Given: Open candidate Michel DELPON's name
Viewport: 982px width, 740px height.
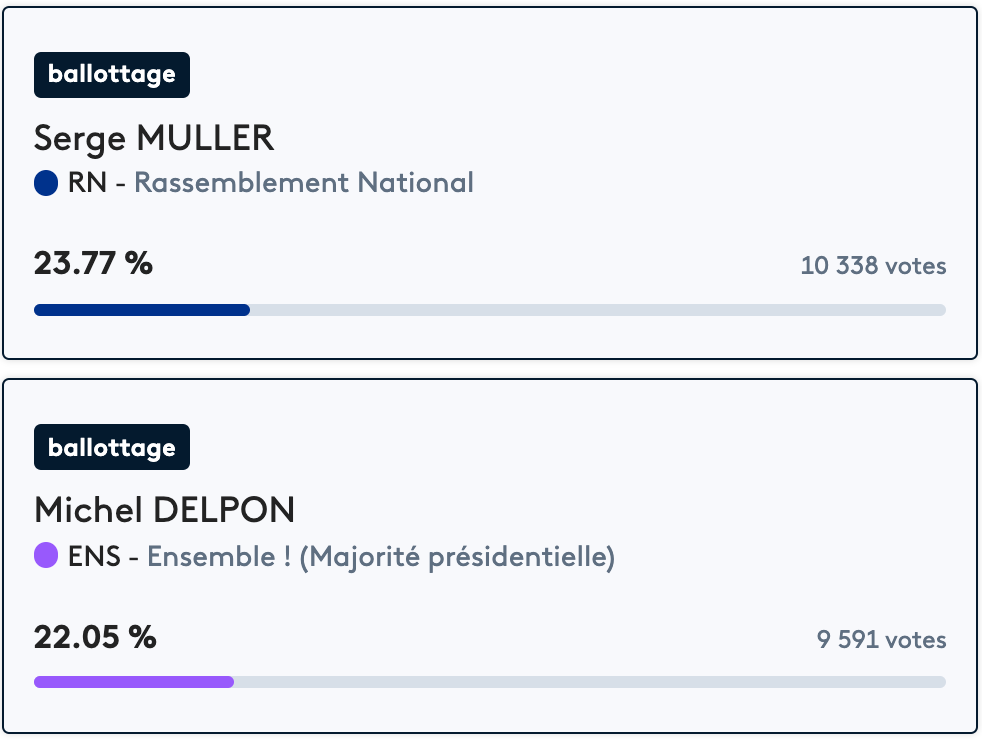Looking at the screenshot, I should 164,510.
